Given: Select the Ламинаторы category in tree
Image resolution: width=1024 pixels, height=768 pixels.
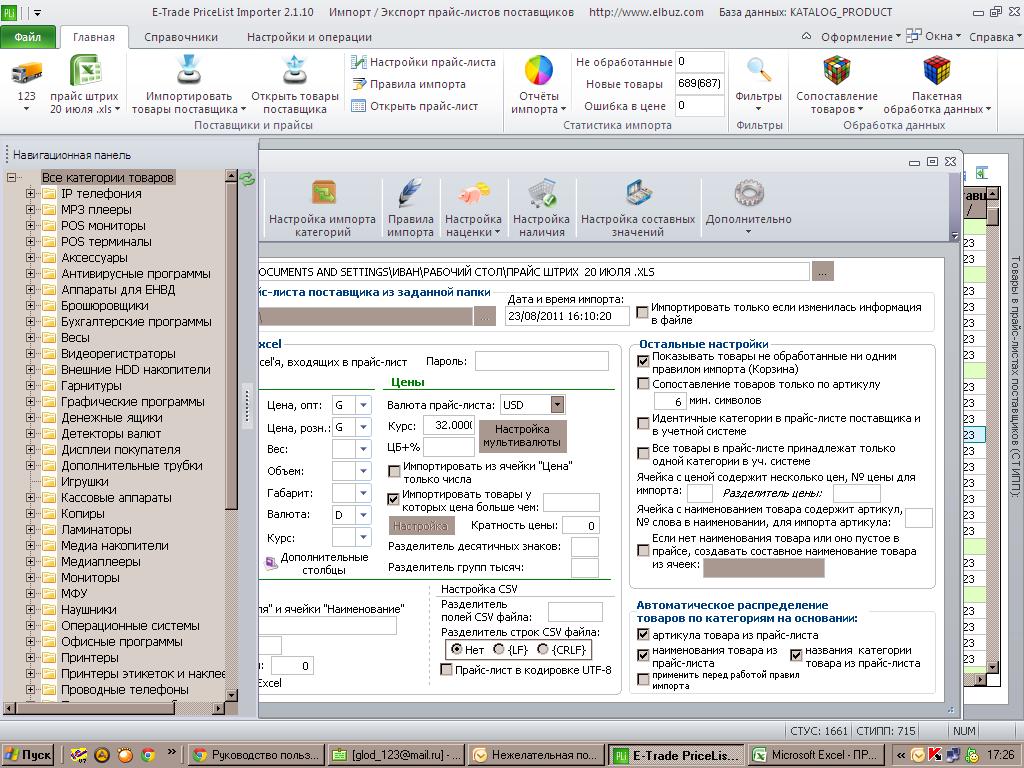Looking at the screenshot, I should click(x=96, y=530).
